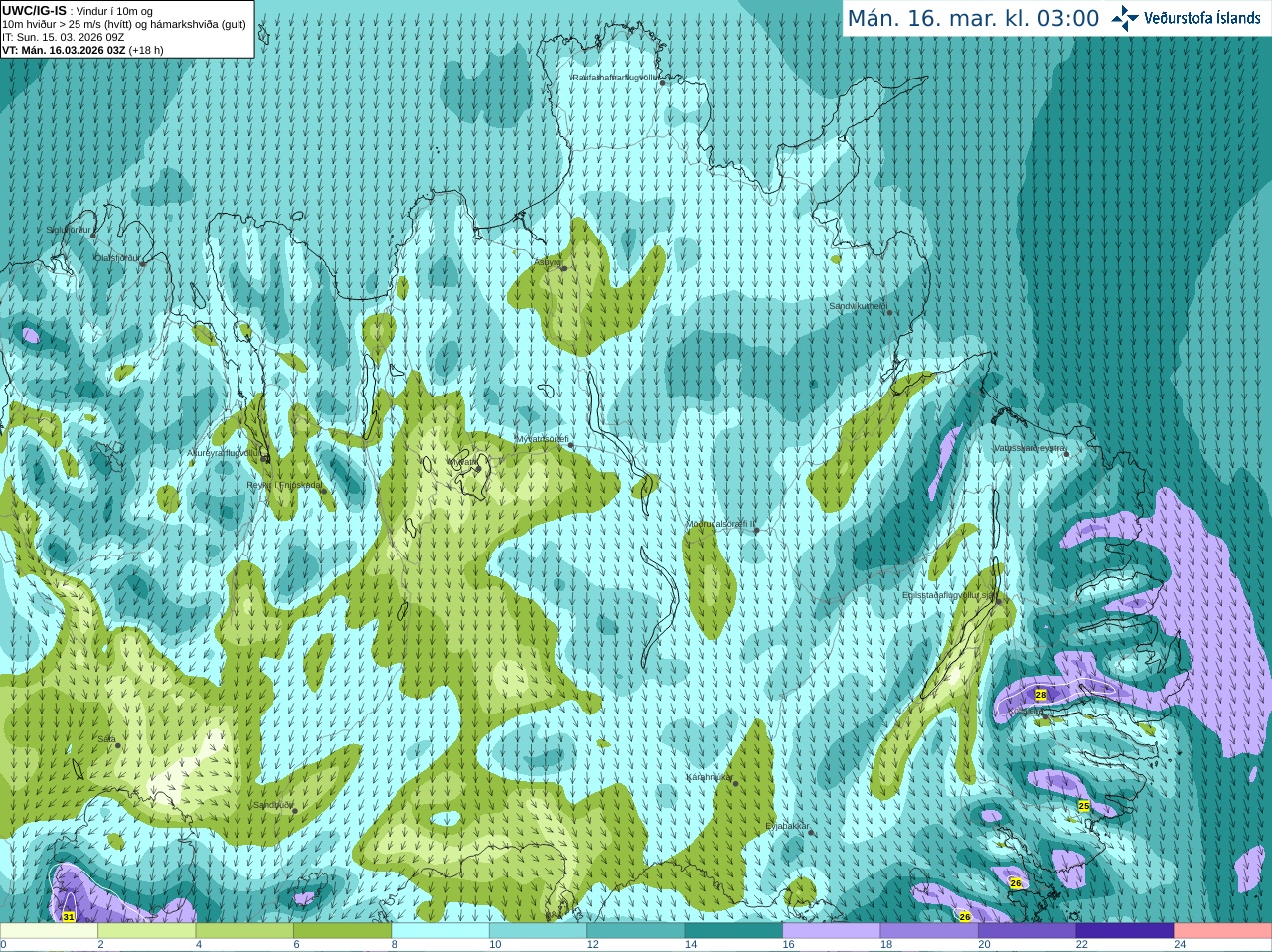Click the Mývatnsöræfi station label
The width and height of the screenshot is (1272, 952).
pos(542,438)
